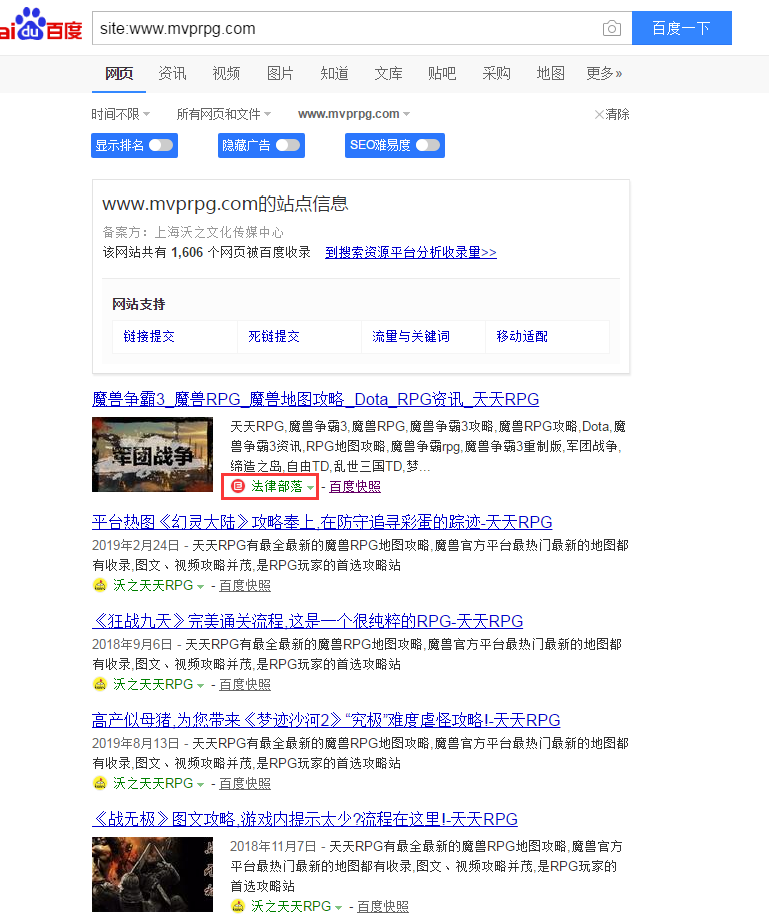Screen dimensions: 769x920
Task: Open camera image search icon
Action: pos(612,28)
